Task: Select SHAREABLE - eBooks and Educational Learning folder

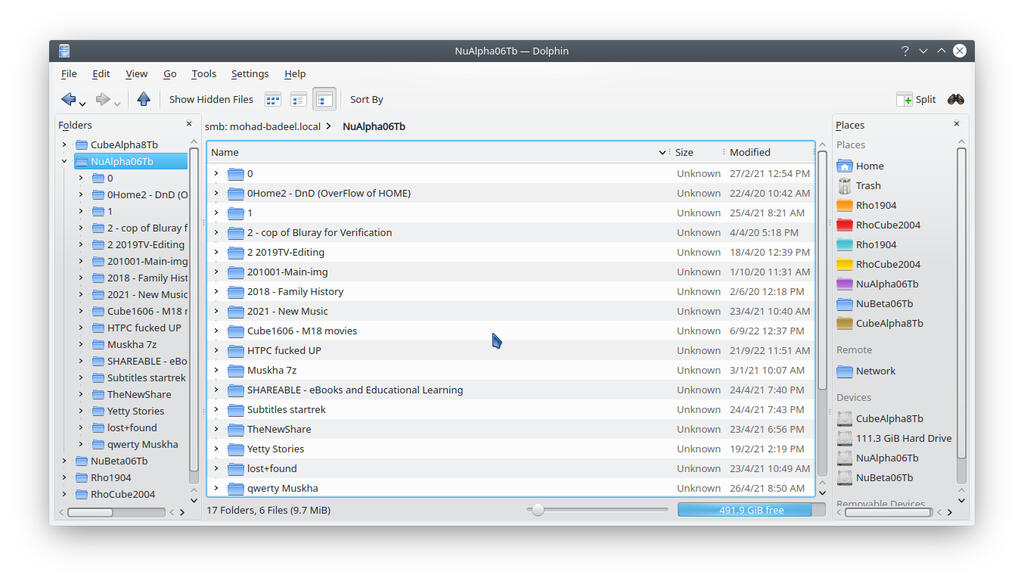Action: [355, 389]
